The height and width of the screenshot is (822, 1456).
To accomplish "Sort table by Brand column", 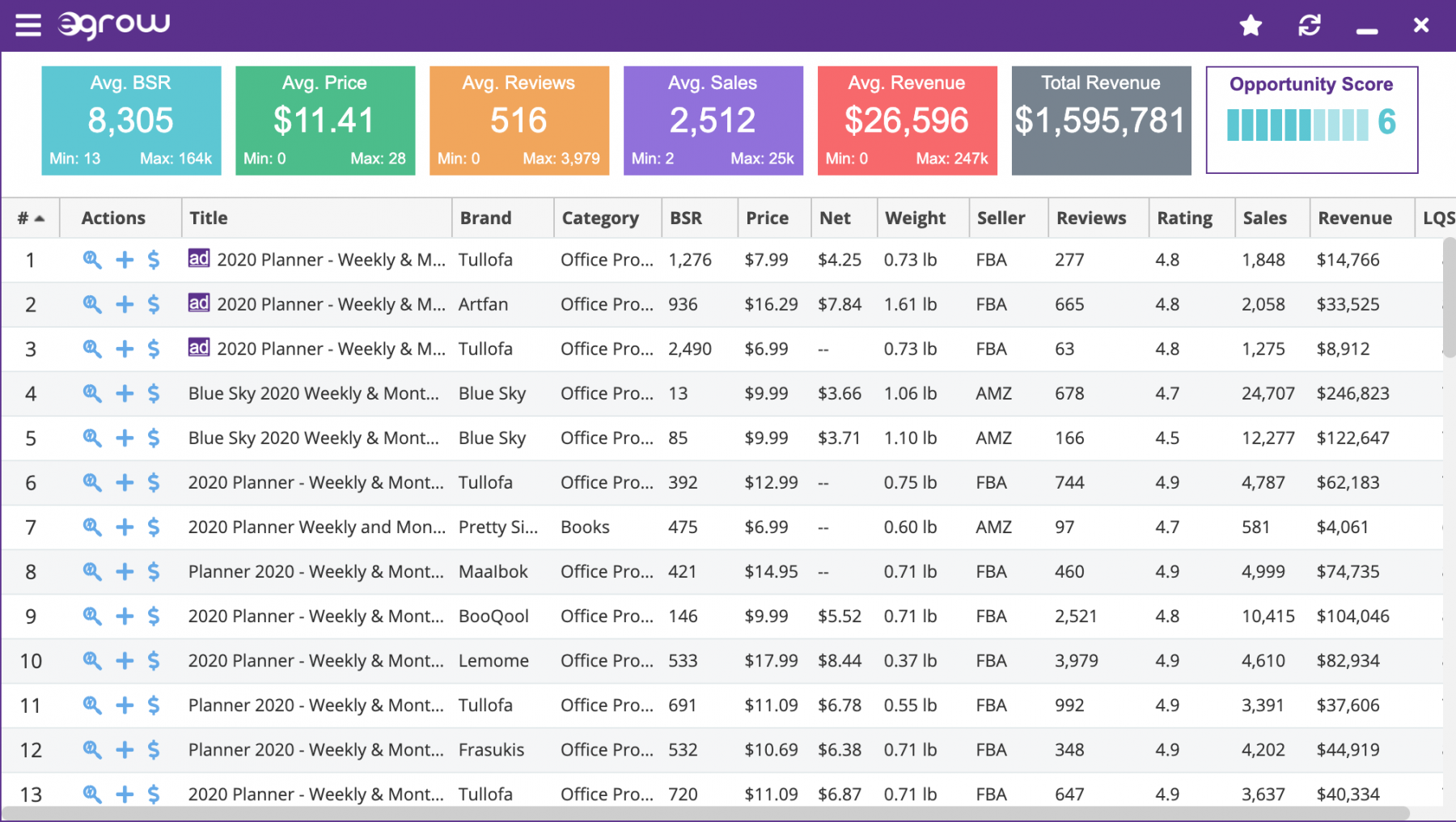I will pos(502,218).
